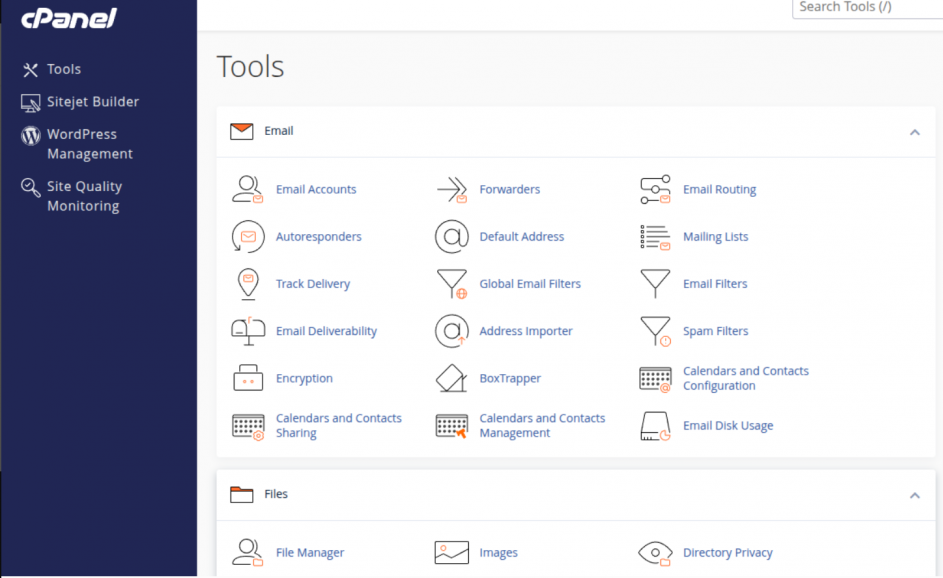Click the Track Delivery pin icon
The height and width of the screenshot is (578, 943).
(x=248, y=284)
